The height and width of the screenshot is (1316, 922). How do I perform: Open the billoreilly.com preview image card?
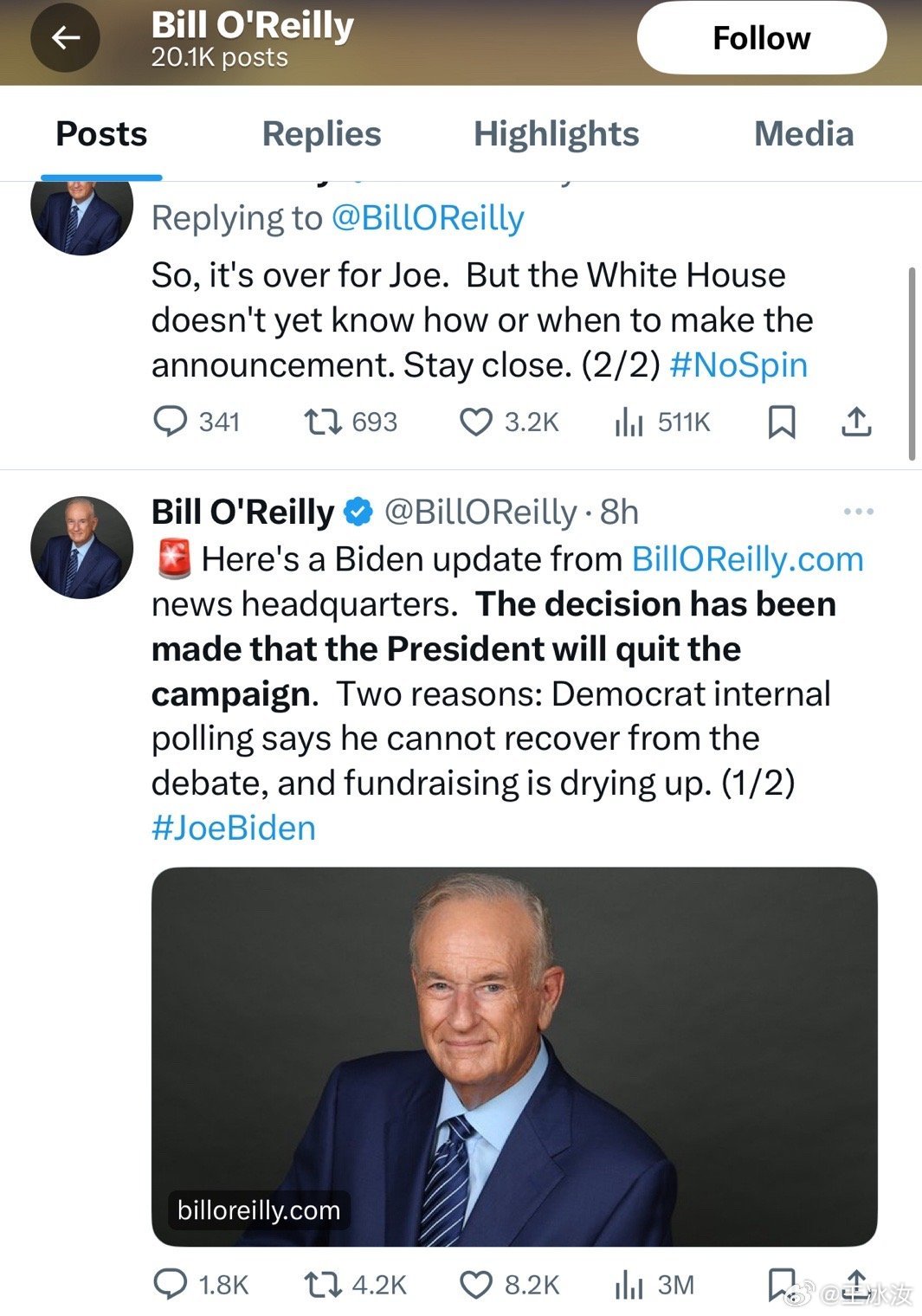[514, 1056]
